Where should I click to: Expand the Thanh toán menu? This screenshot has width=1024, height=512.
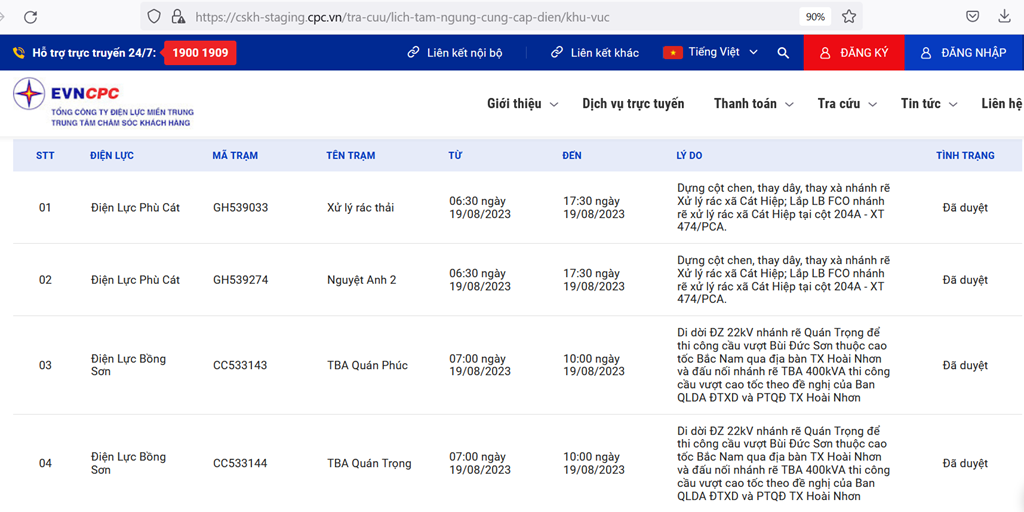754,104
